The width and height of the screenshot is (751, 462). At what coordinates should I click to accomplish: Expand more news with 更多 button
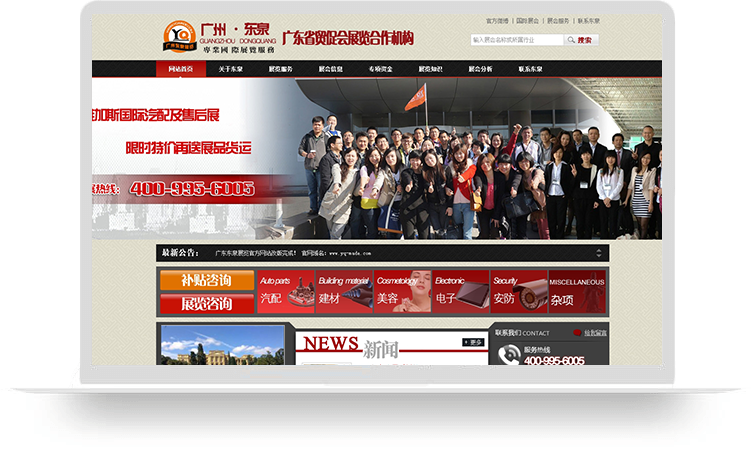coord(473,342)
